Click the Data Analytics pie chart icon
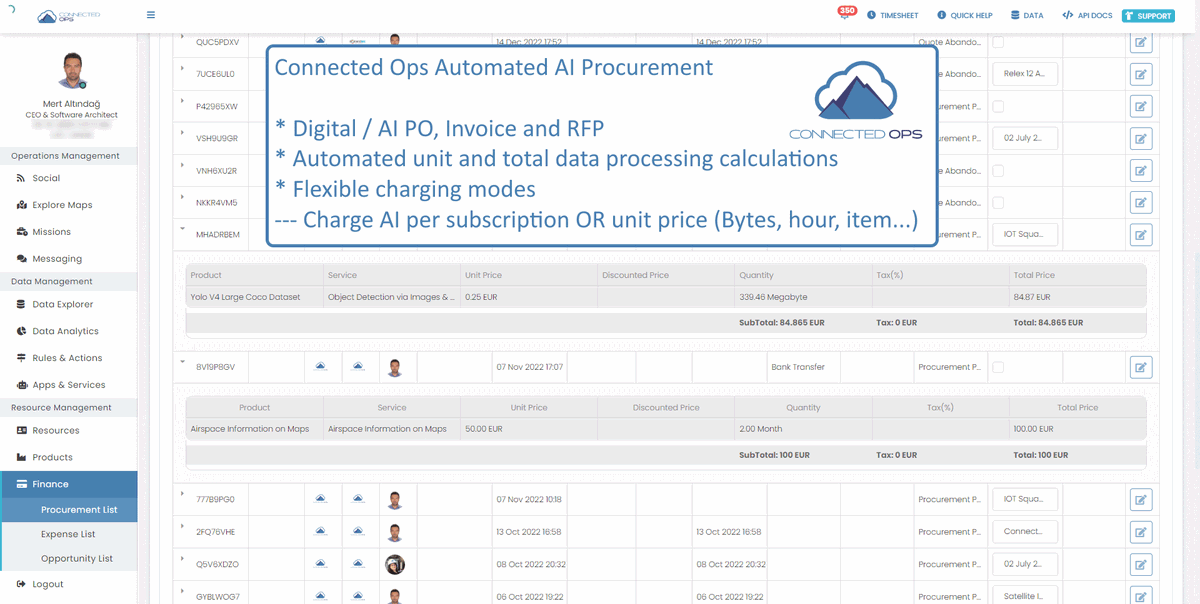 click(x=21, y=331)
